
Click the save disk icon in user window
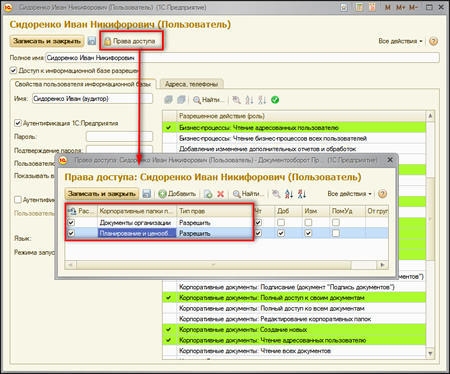[92, 41]
